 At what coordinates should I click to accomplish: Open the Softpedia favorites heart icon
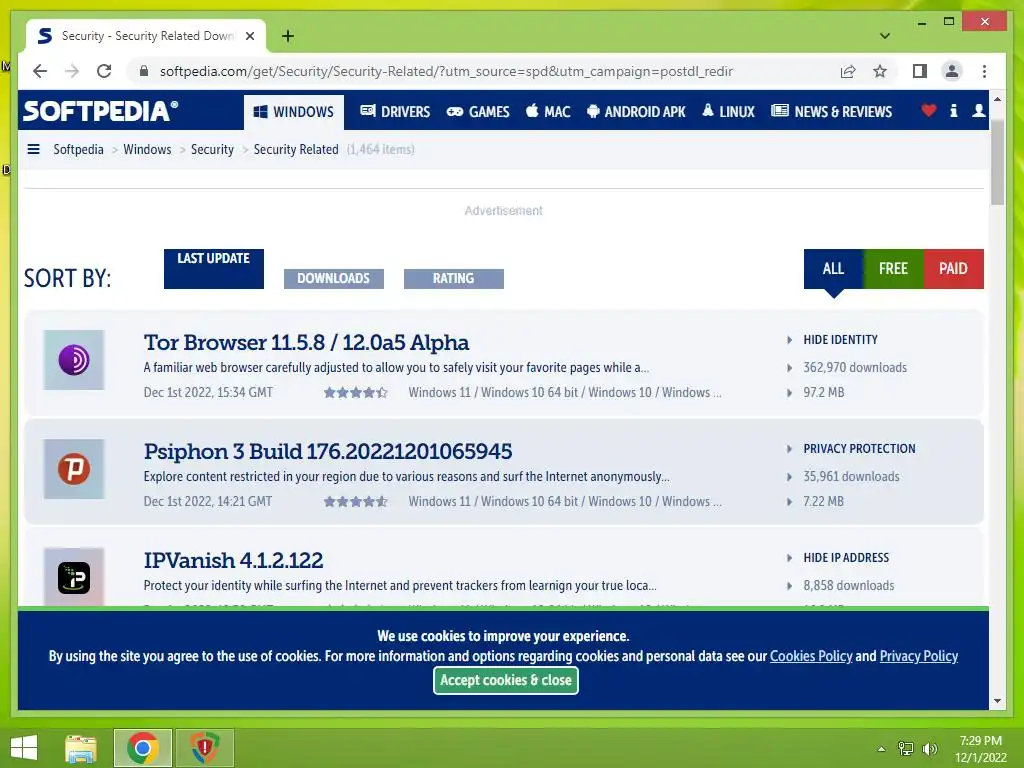(928, 110)
